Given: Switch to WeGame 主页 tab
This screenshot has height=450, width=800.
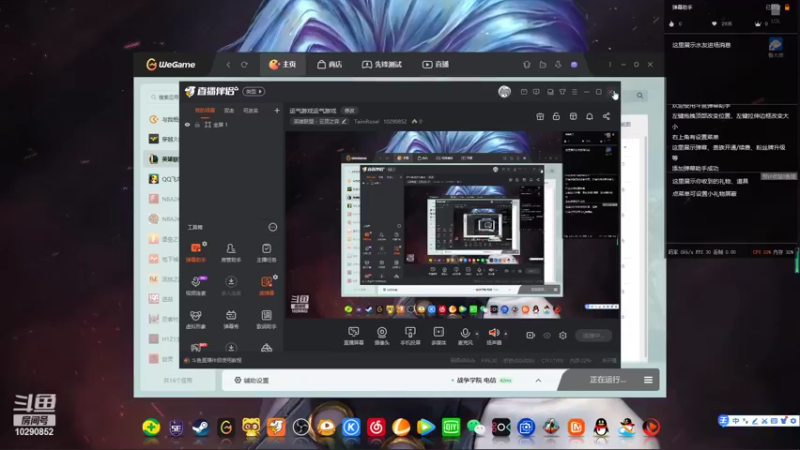Looking at the screenshot, I should [x=283, y=64].
